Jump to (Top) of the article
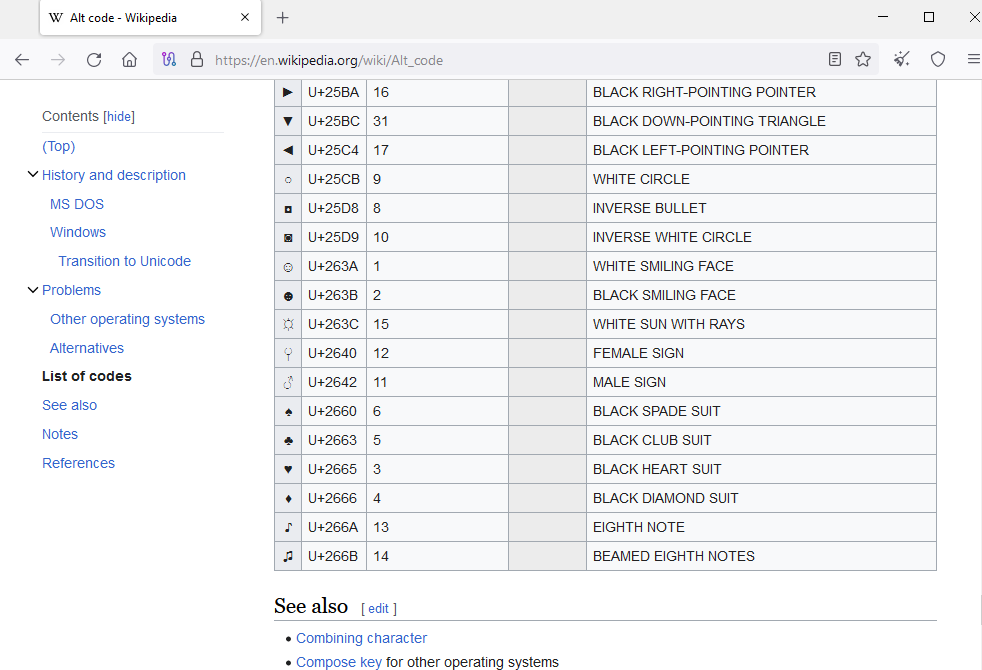The height and width of the screenshot is (670, 982). pyautogui.click(x=59, y=147)
